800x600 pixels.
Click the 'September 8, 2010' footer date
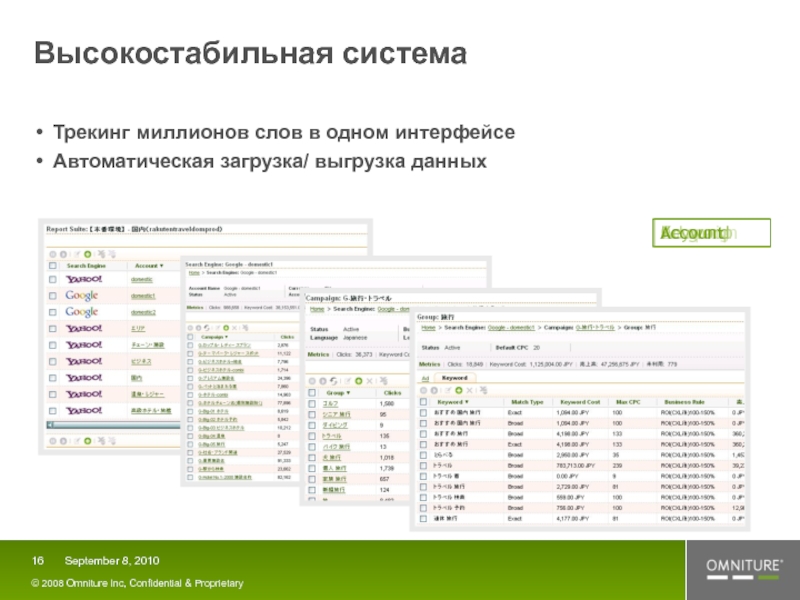pyautogui.click(x=112, y=561)
